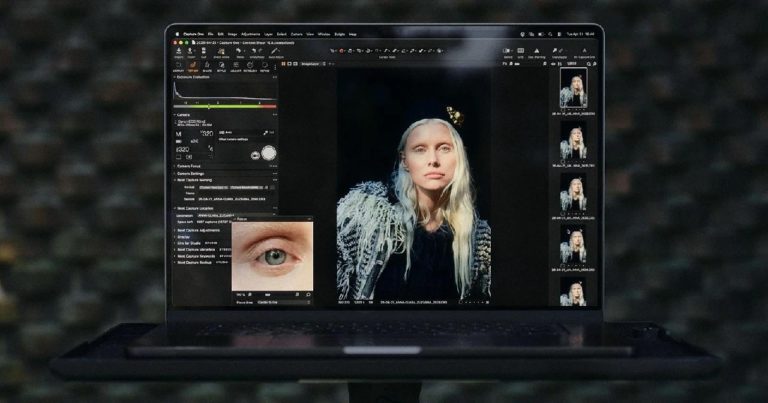Toggle the Exposure Warning triangle icon

(x=537, y=52)
